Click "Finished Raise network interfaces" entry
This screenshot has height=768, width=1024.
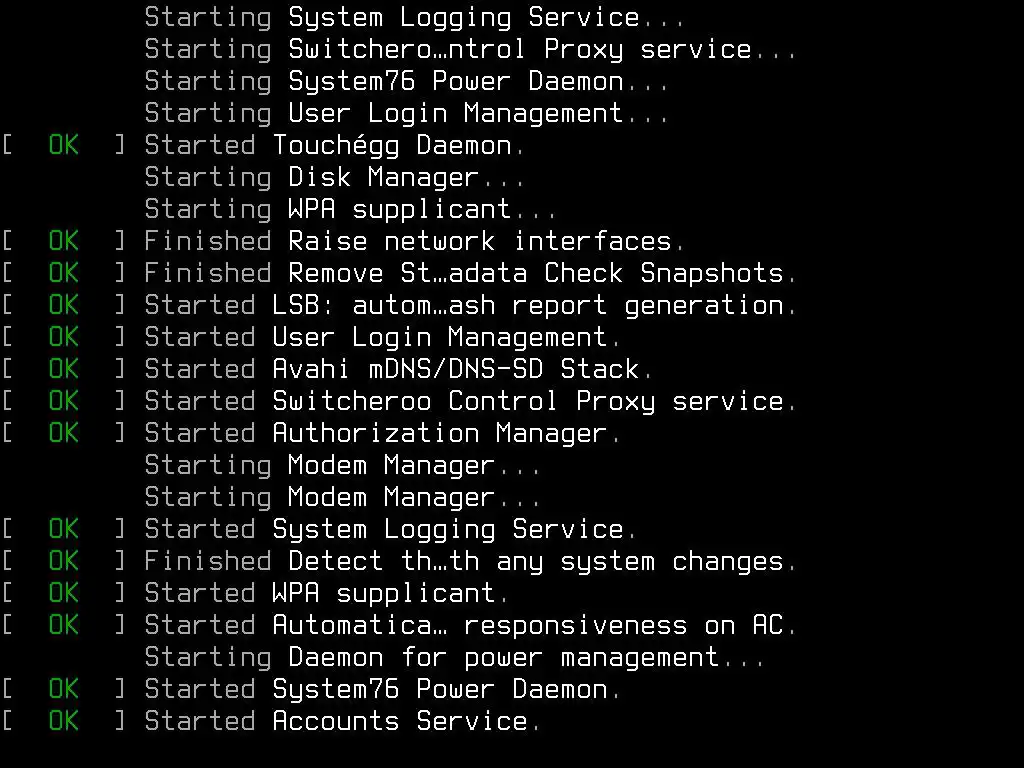tap(414, 241)
